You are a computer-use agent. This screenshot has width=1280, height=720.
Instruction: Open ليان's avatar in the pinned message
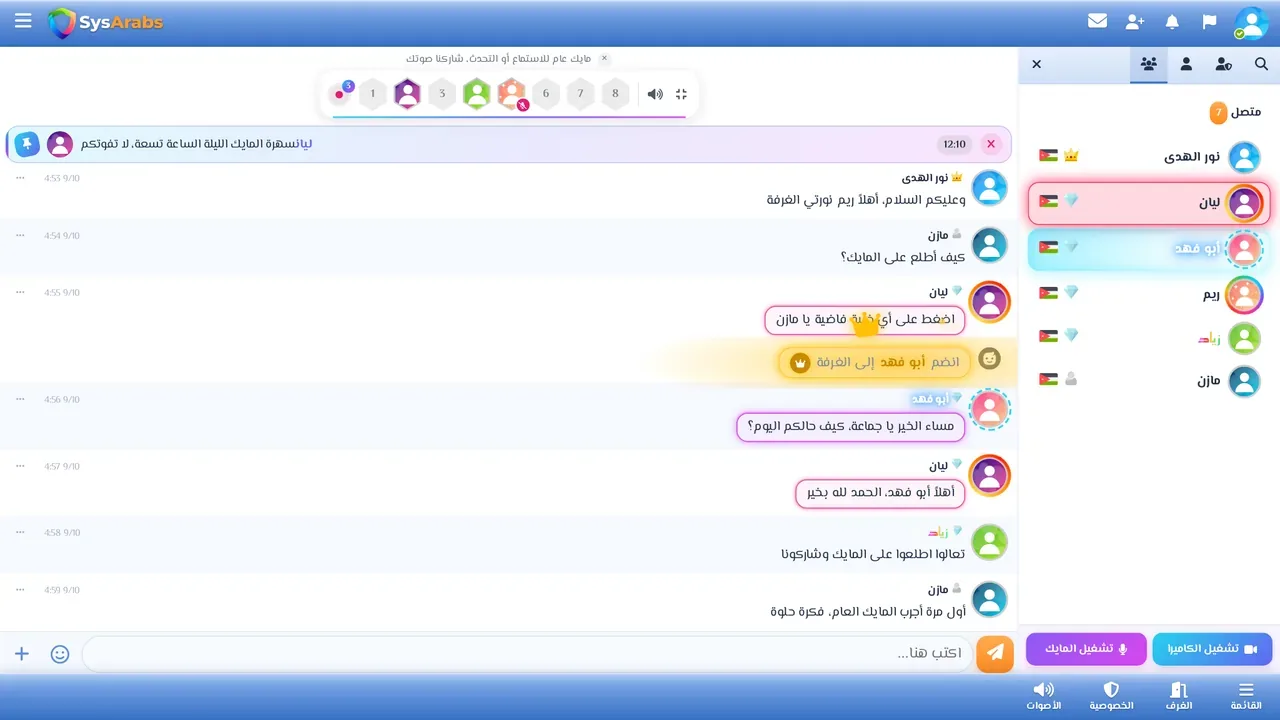60,144
